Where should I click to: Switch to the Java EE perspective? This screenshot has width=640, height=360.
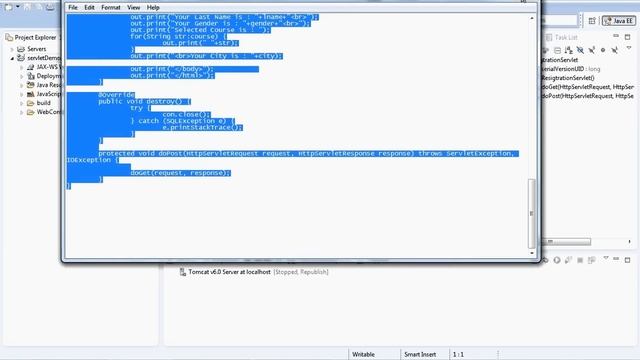[x=619, y=20]
